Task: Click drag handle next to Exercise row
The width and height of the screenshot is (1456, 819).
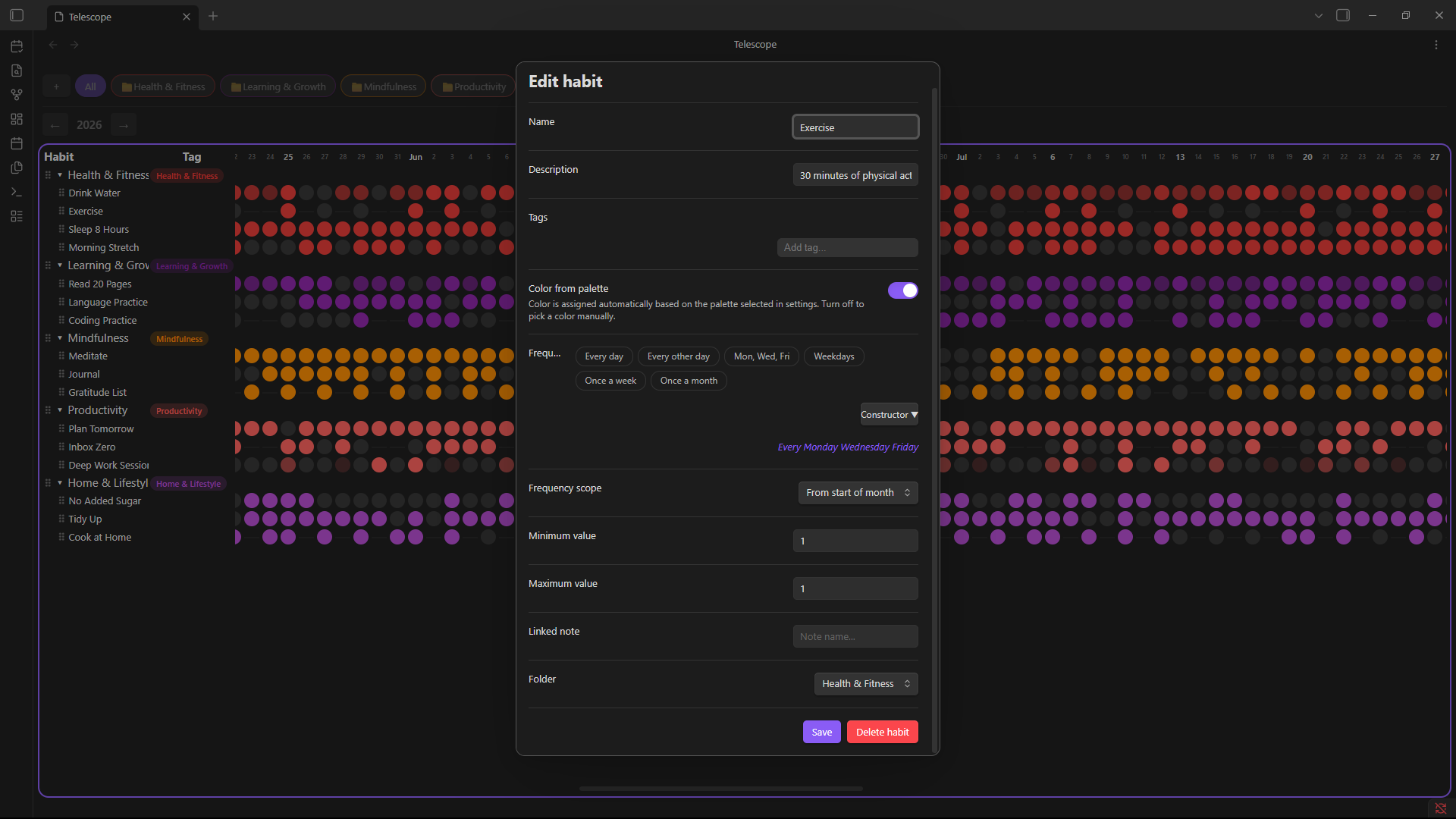Action: click(61, 211)
